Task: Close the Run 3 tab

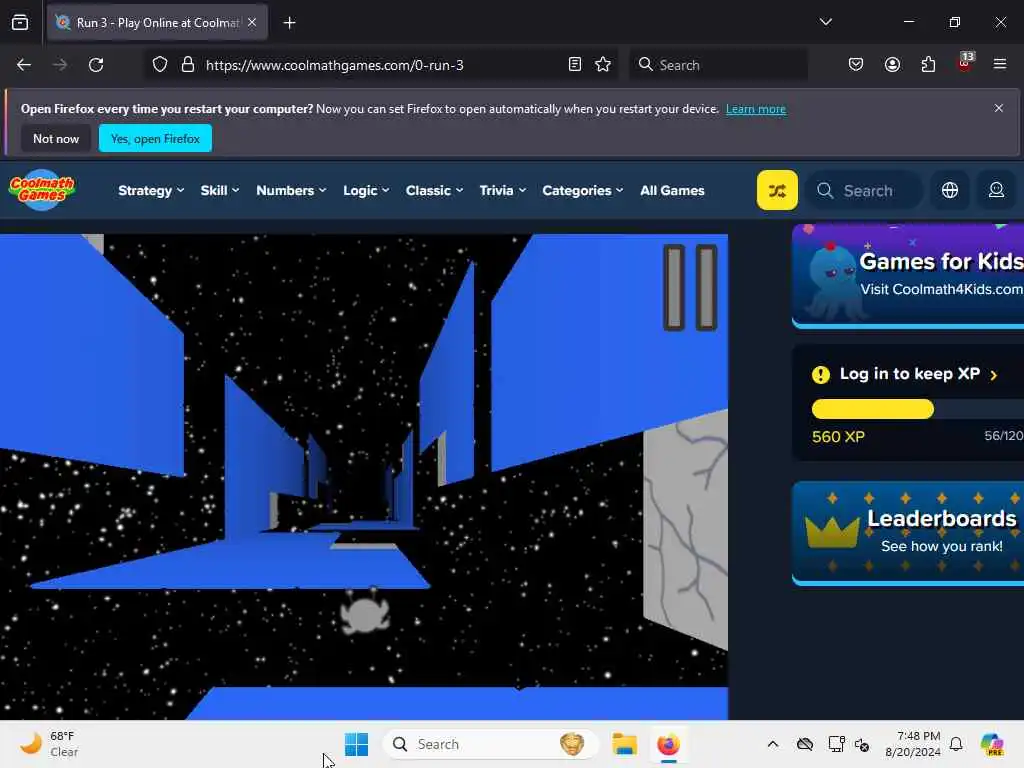Action: click(x=252, y=23)
